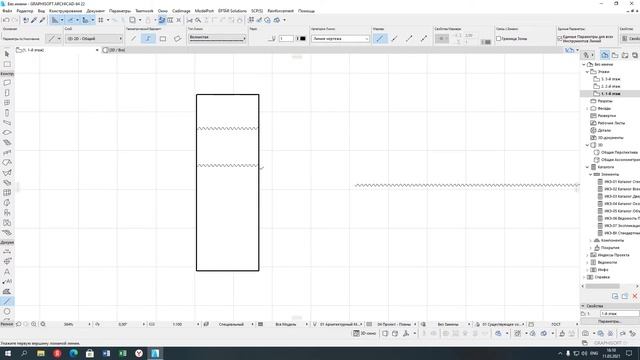Open the Файл menu

coord(7,11)
